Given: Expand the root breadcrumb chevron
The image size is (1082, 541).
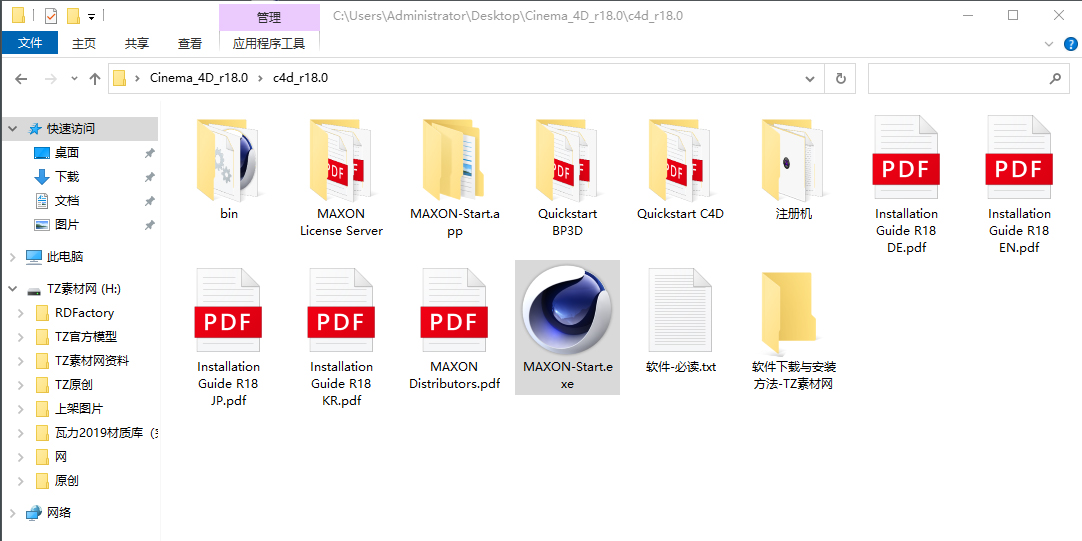Looking at the screenshot, I should pyautogui.click(x=138, y=79).
